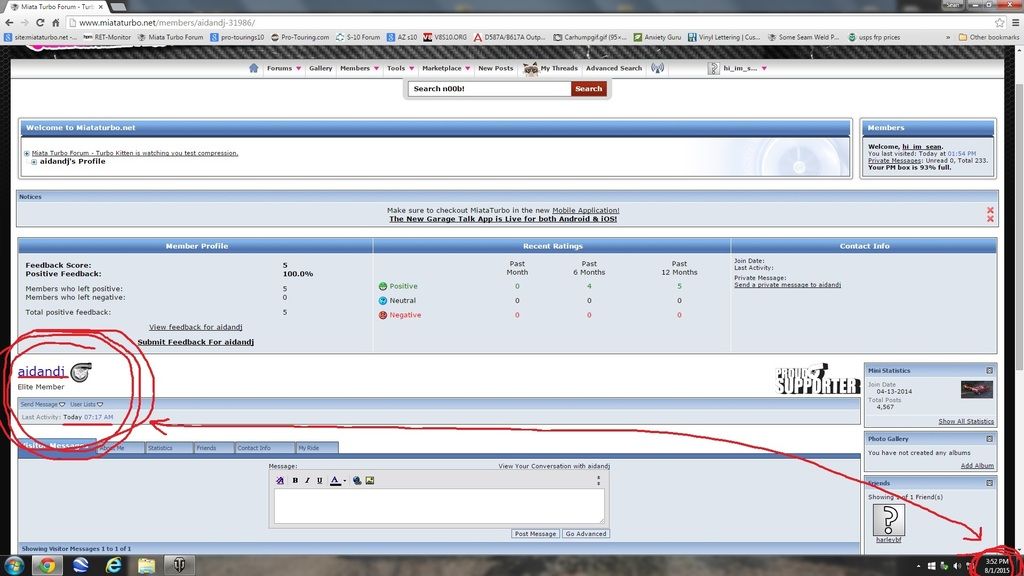The image size is (1024, 576).
Task: Open Advanced Search from the navbar
Action: [614, 68]
